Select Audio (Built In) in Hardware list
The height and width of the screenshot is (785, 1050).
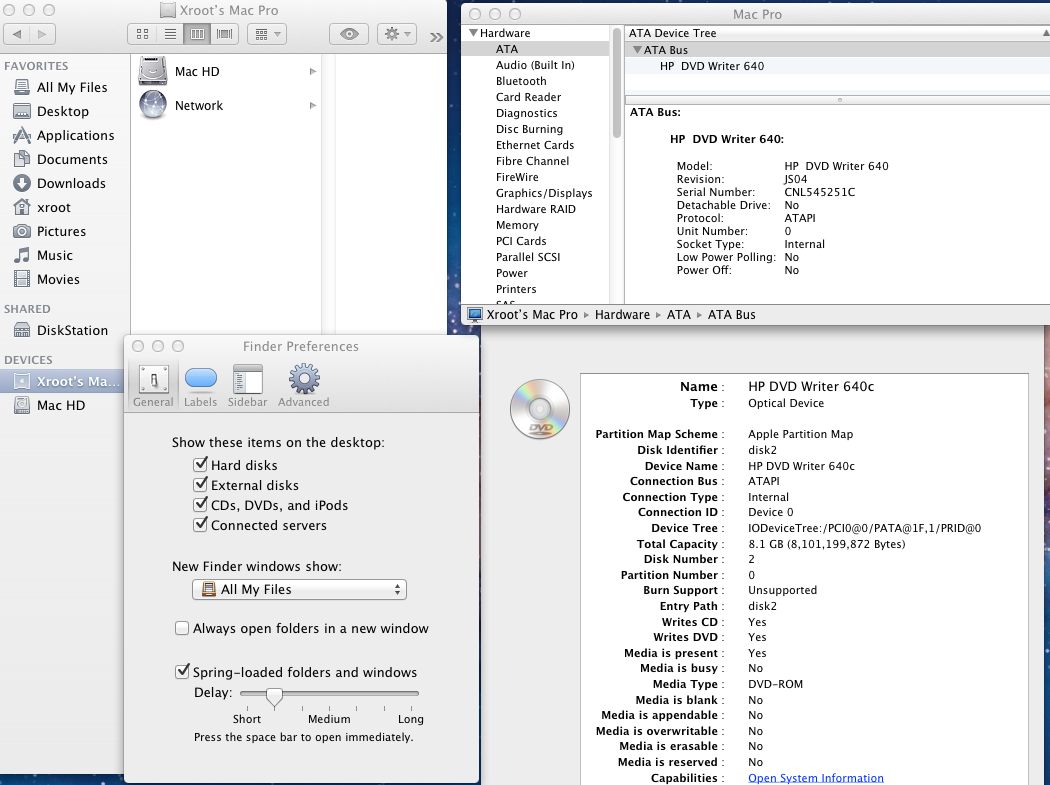535,65
